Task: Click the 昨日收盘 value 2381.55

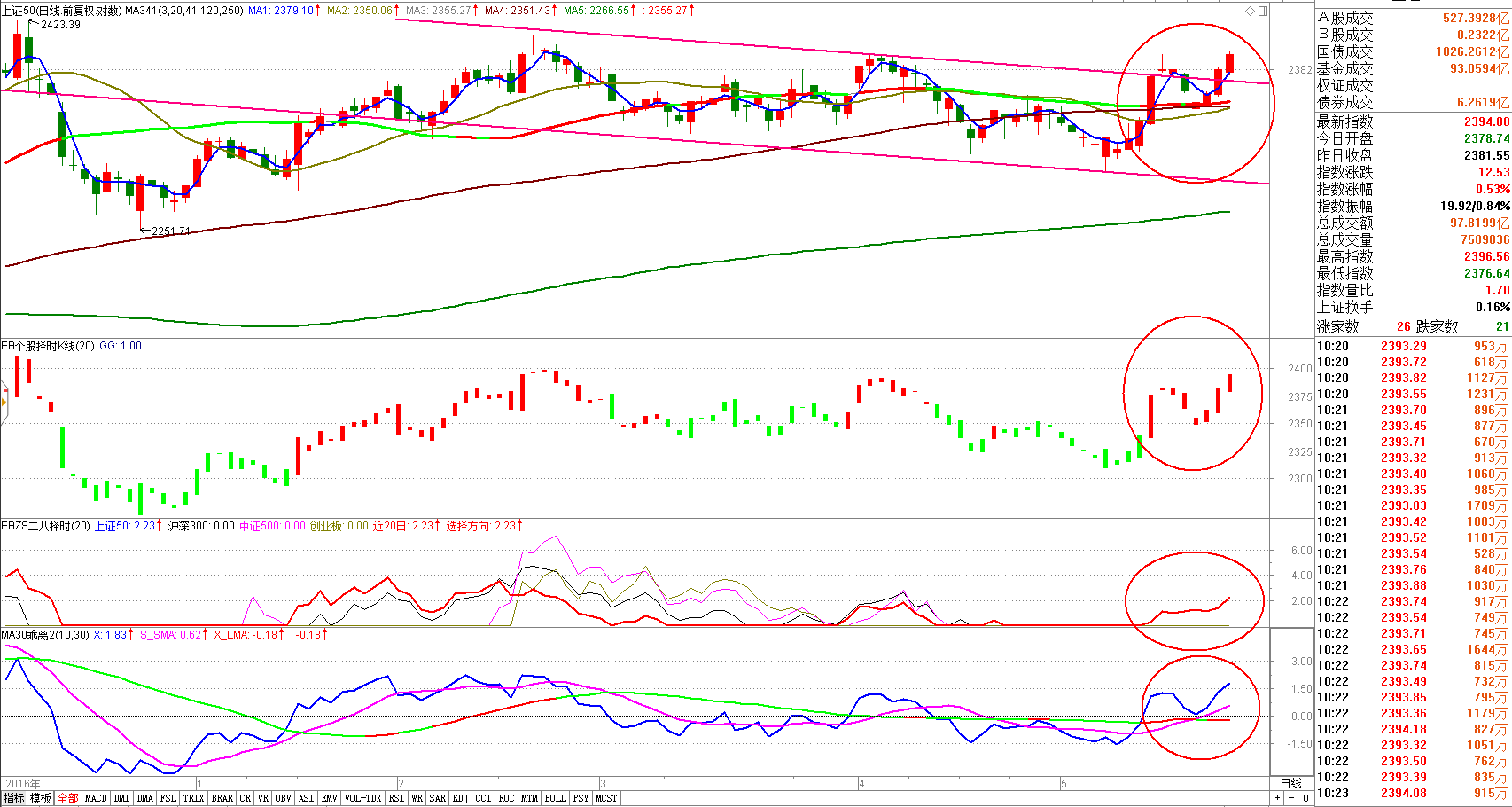Action: click(x=1486, y=155)
